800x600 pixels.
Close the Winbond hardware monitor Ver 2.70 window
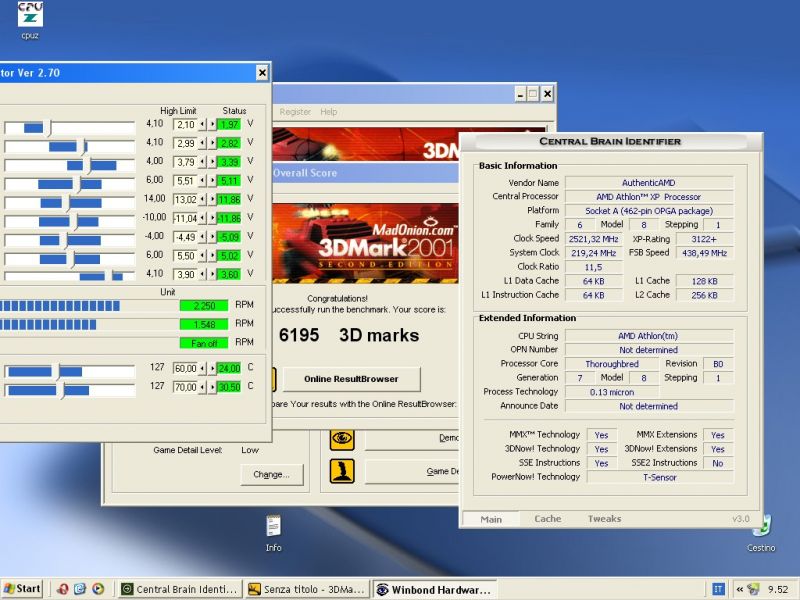pos(262,73)
